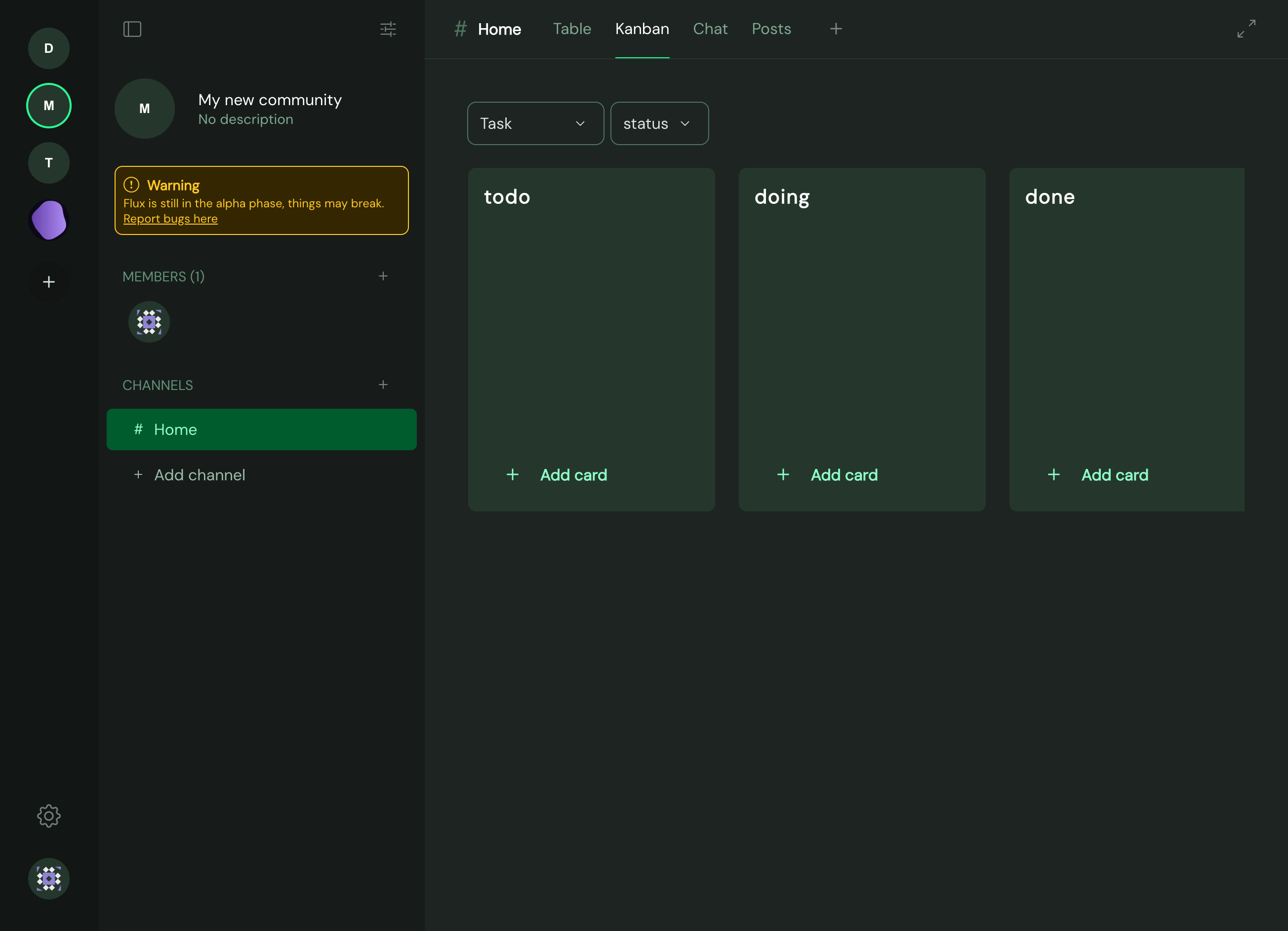Create new community with plus icon

click(x=49, y=282)
